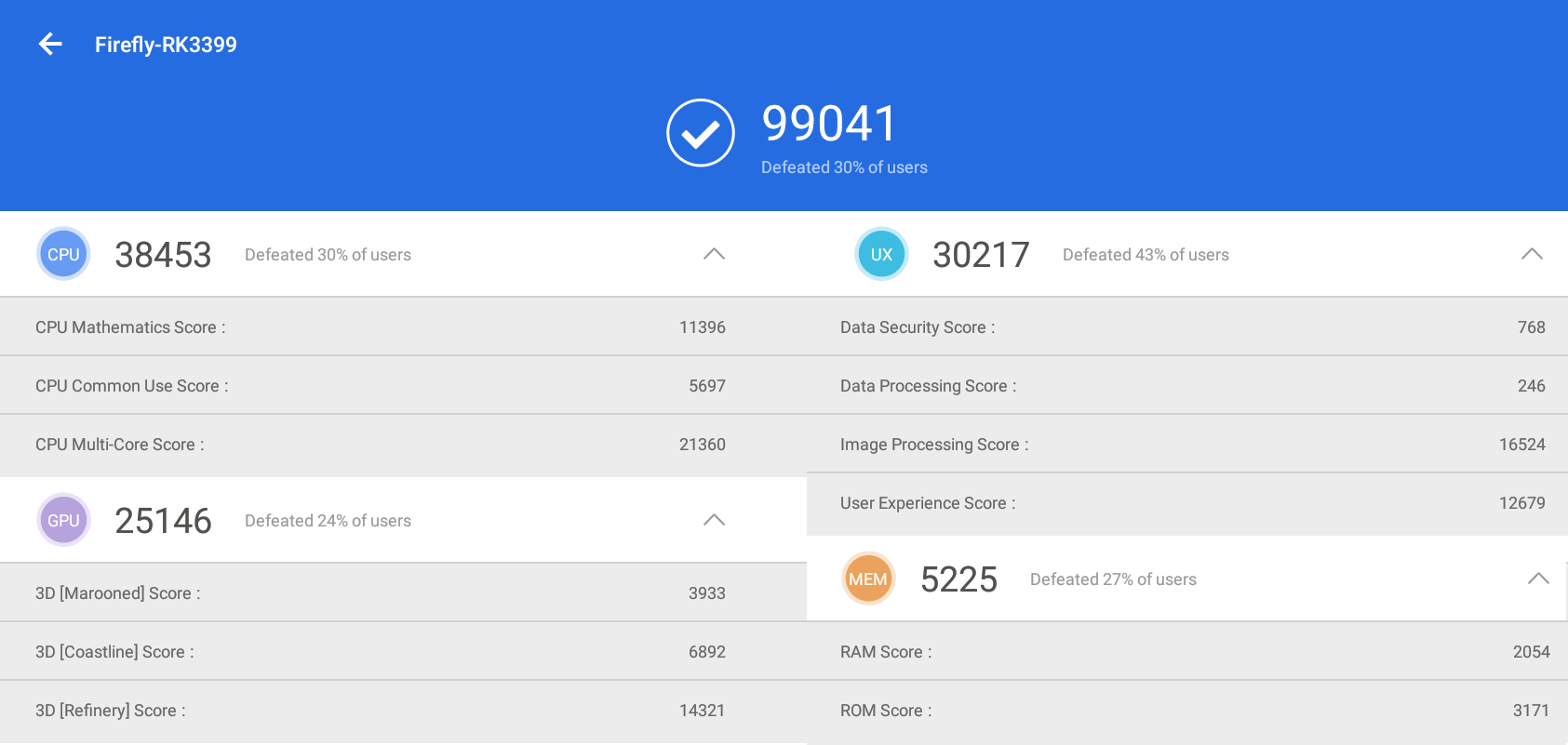Image resolution: width=1568 pixels, height=745 pixels.
Task: Click the value 3933
Action: (x=706, y=593)
